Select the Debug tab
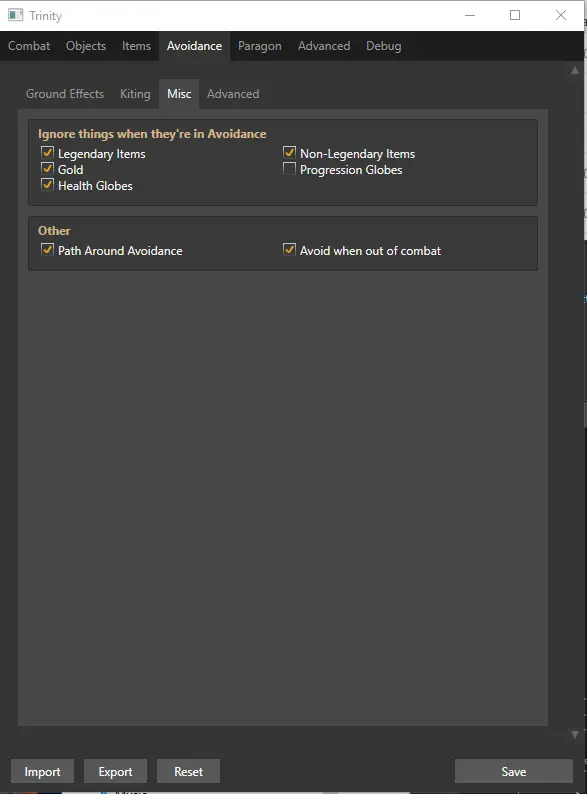Screen dimensions: 587x794 coord(383,46)
